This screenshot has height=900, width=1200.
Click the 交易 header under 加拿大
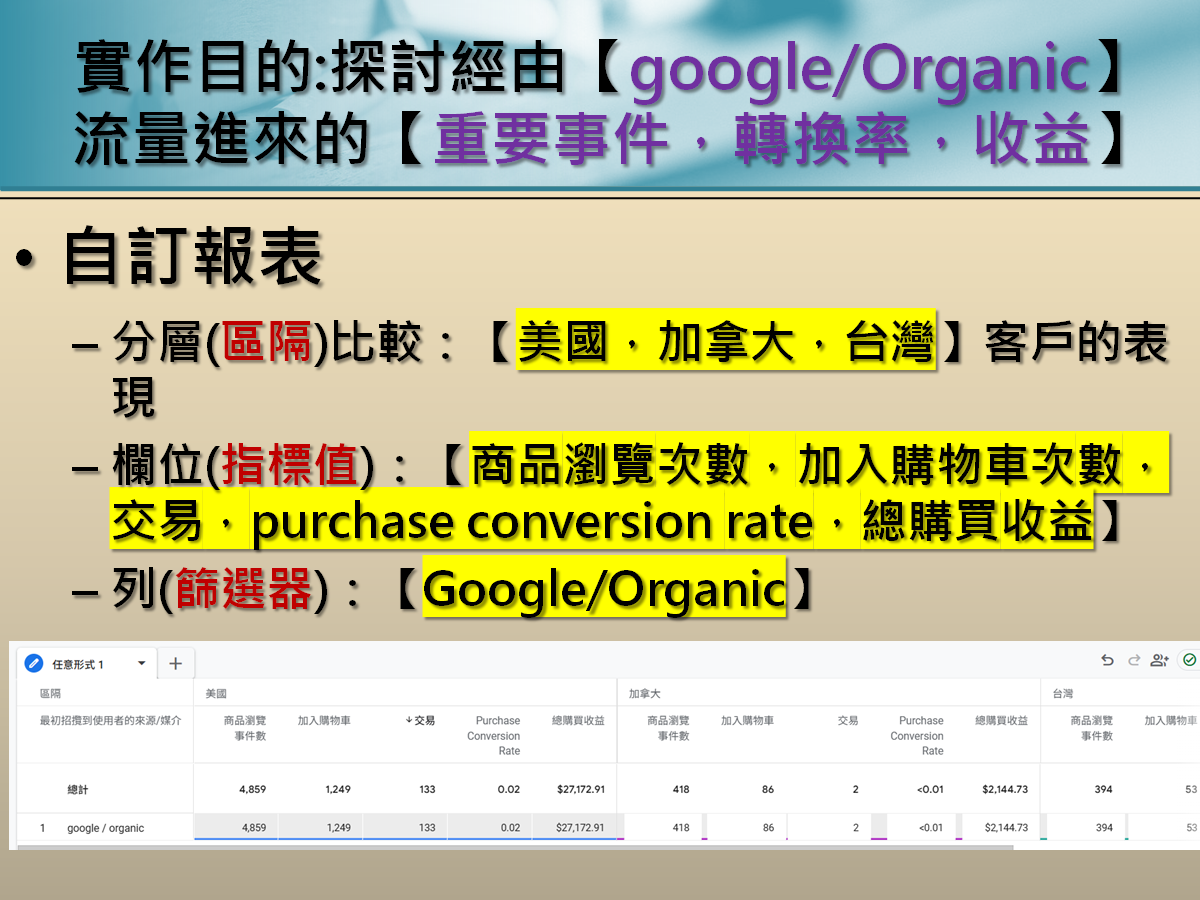[847, 720]
